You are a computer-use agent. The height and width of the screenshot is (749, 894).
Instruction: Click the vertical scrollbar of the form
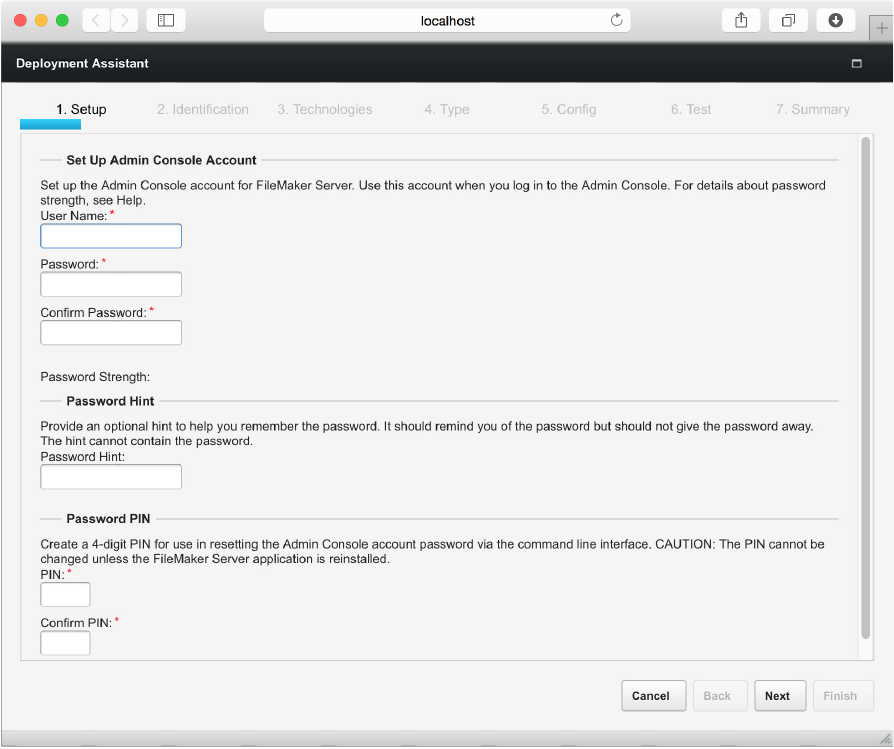click(x=866, y=388)
